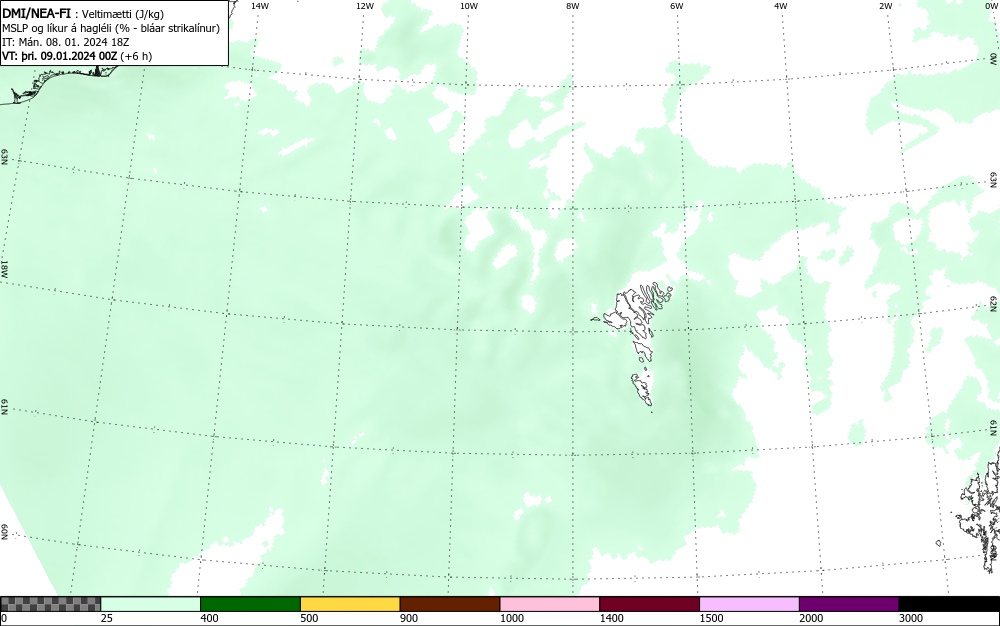Click the '6W' longitude label
This screenshot has width=1000, height=626.
pos(677,6)
